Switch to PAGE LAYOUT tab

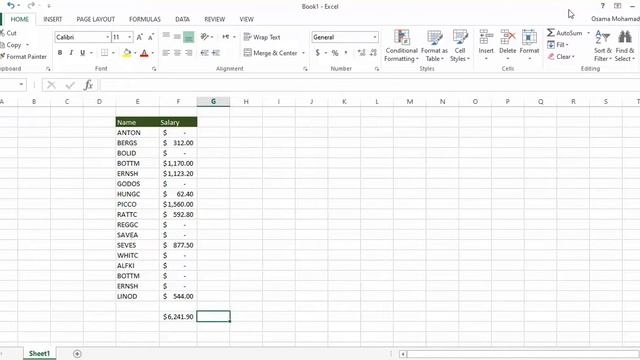(96, 19)
